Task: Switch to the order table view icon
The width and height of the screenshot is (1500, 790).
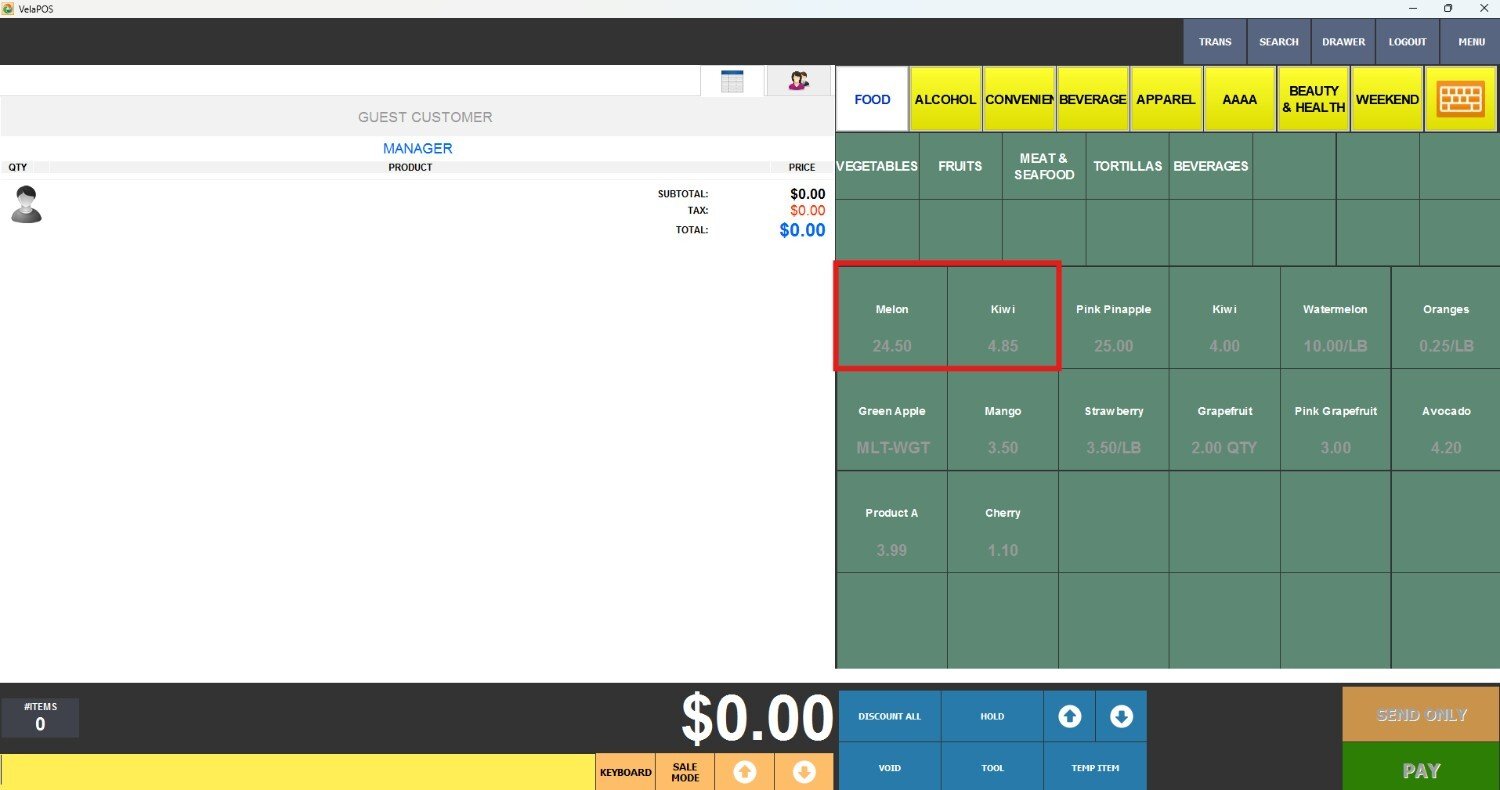Action: [732, 81]
